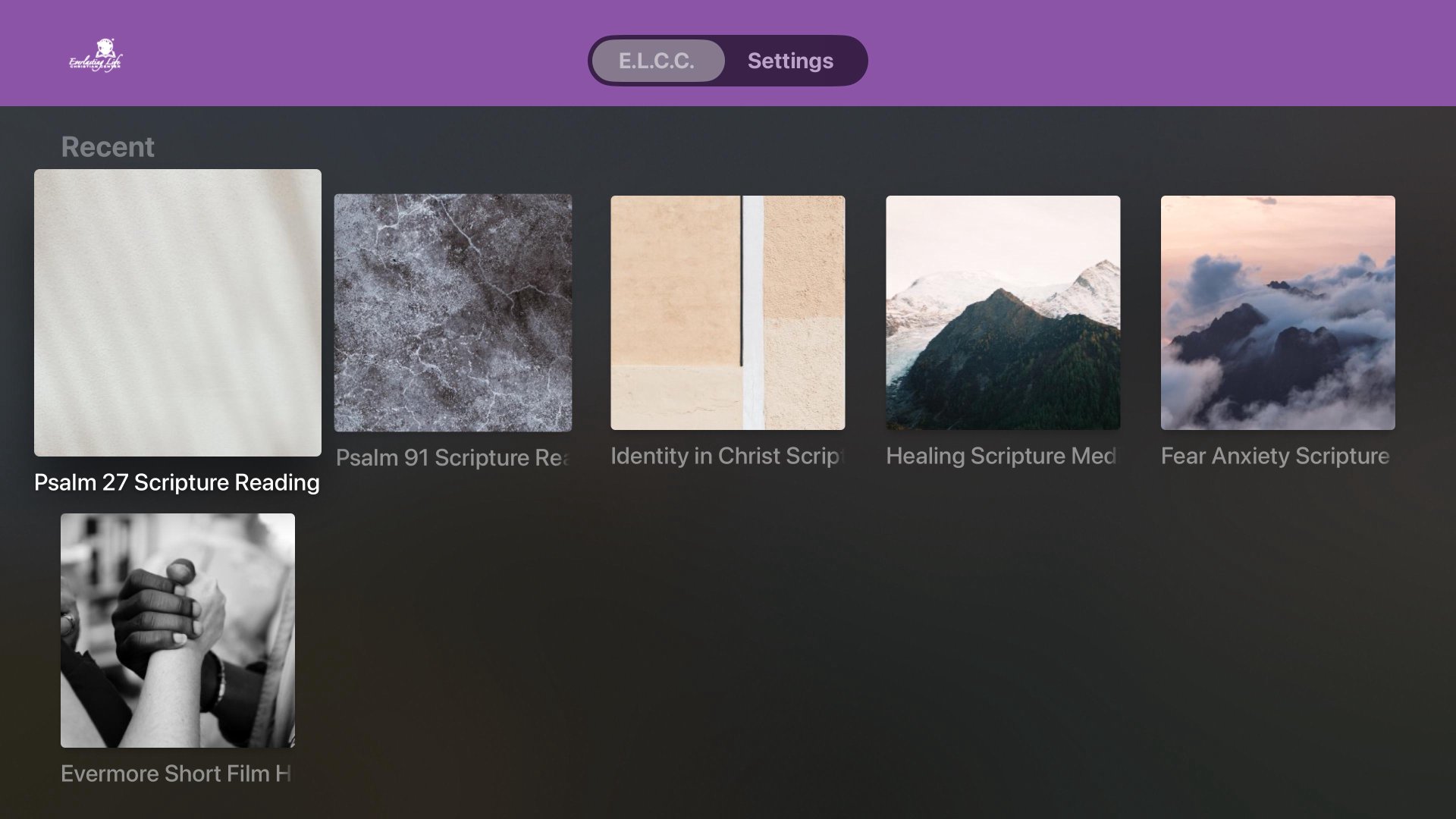1456x819 pixels.
Task: Click the Healing Scripture Meditation title
Action: 1001,456
